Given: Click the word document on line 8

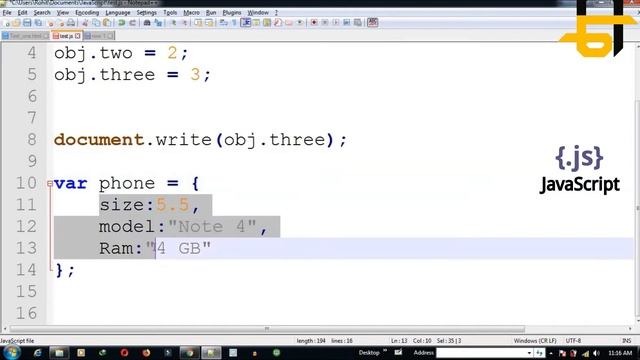Looking at the screenshot, I should (99, 140).
